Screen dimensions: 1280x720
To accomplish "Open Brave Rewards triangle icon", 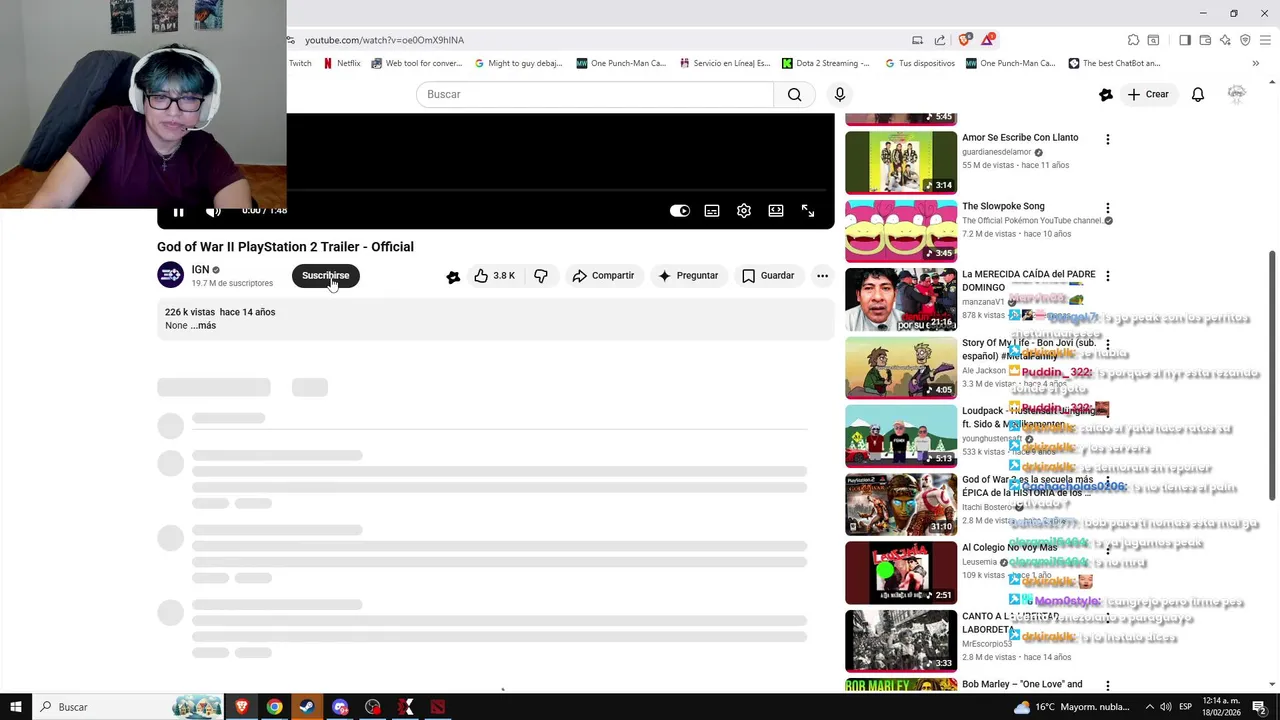I will pyautogui.click(x=988, y=40).
